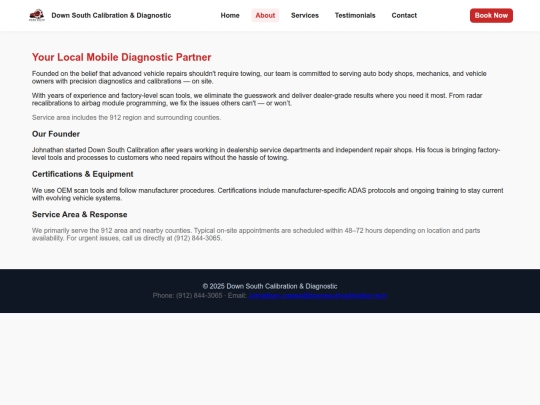Open the Testimonials nav item
Viewport: 540px width, 405px height.
coord(355,15)
